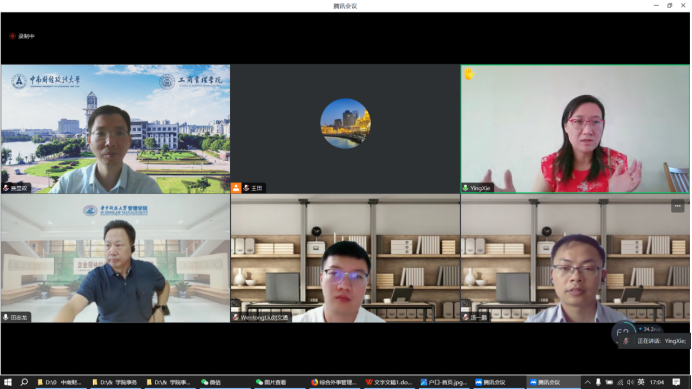This screenshot has height=389, width=692.
Task: Select the city skyline avatar thumbnail
Action: (x=345, y=124)
